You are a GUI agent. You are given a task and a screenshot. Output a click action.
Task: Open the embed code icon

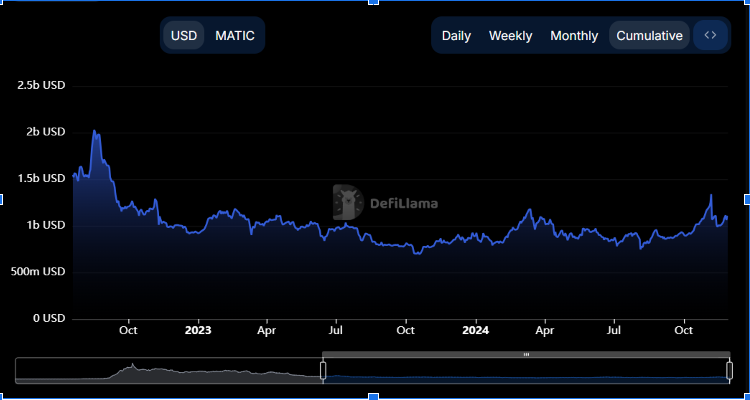pos(710,35)
